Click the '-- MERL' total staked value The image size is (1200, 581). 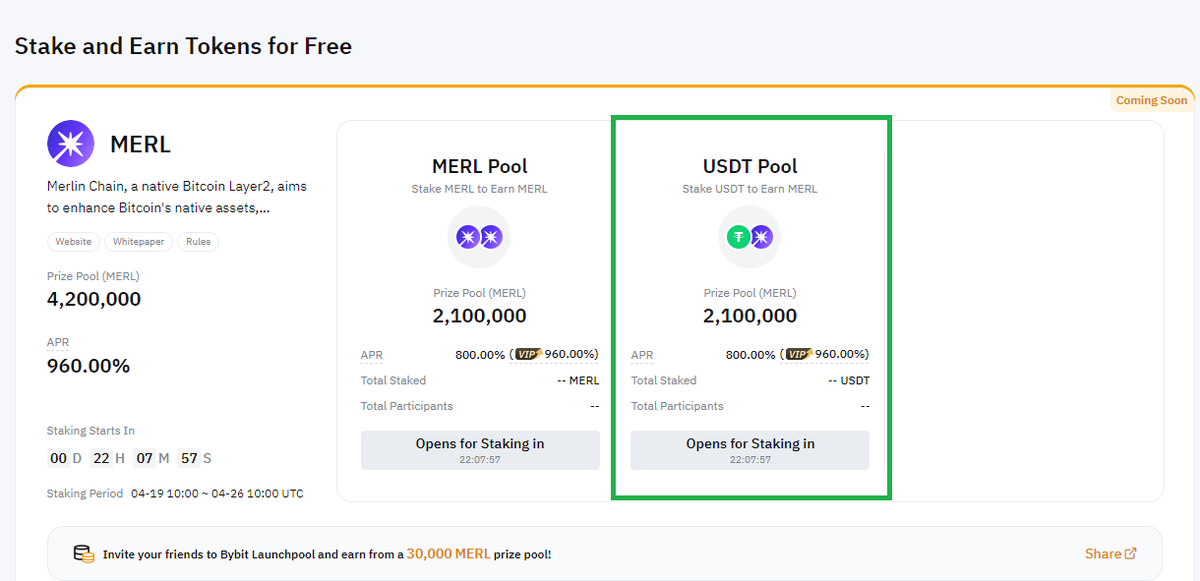pos(578,380)
